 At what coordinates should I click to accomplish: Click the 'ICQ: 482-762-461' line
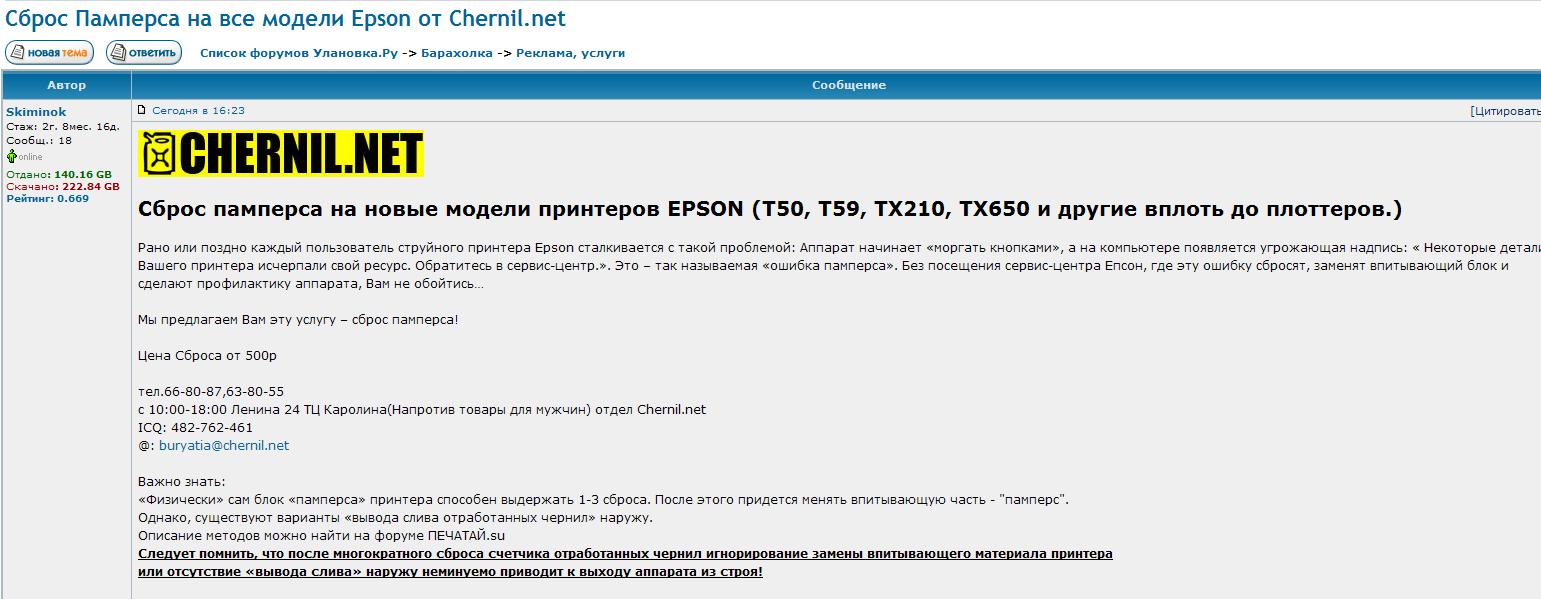click(x=195, y=427)
